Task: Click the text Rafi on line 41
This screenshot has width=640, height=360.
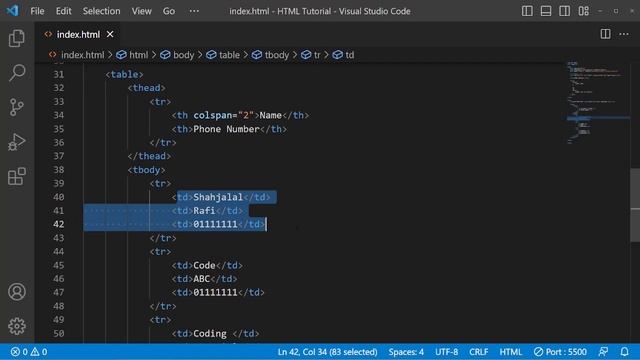Action: pyautogui.click(x=204, y=211)
